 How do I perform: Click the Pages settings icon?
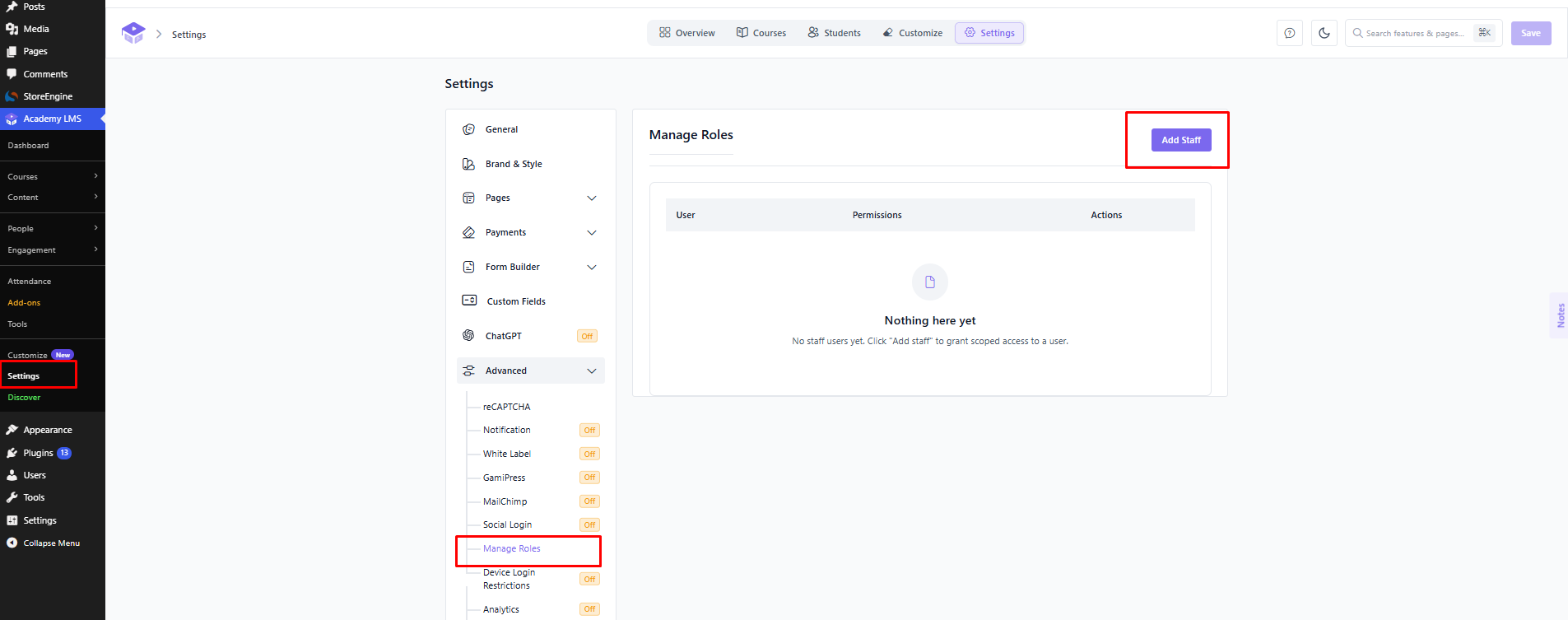point(468,198)
